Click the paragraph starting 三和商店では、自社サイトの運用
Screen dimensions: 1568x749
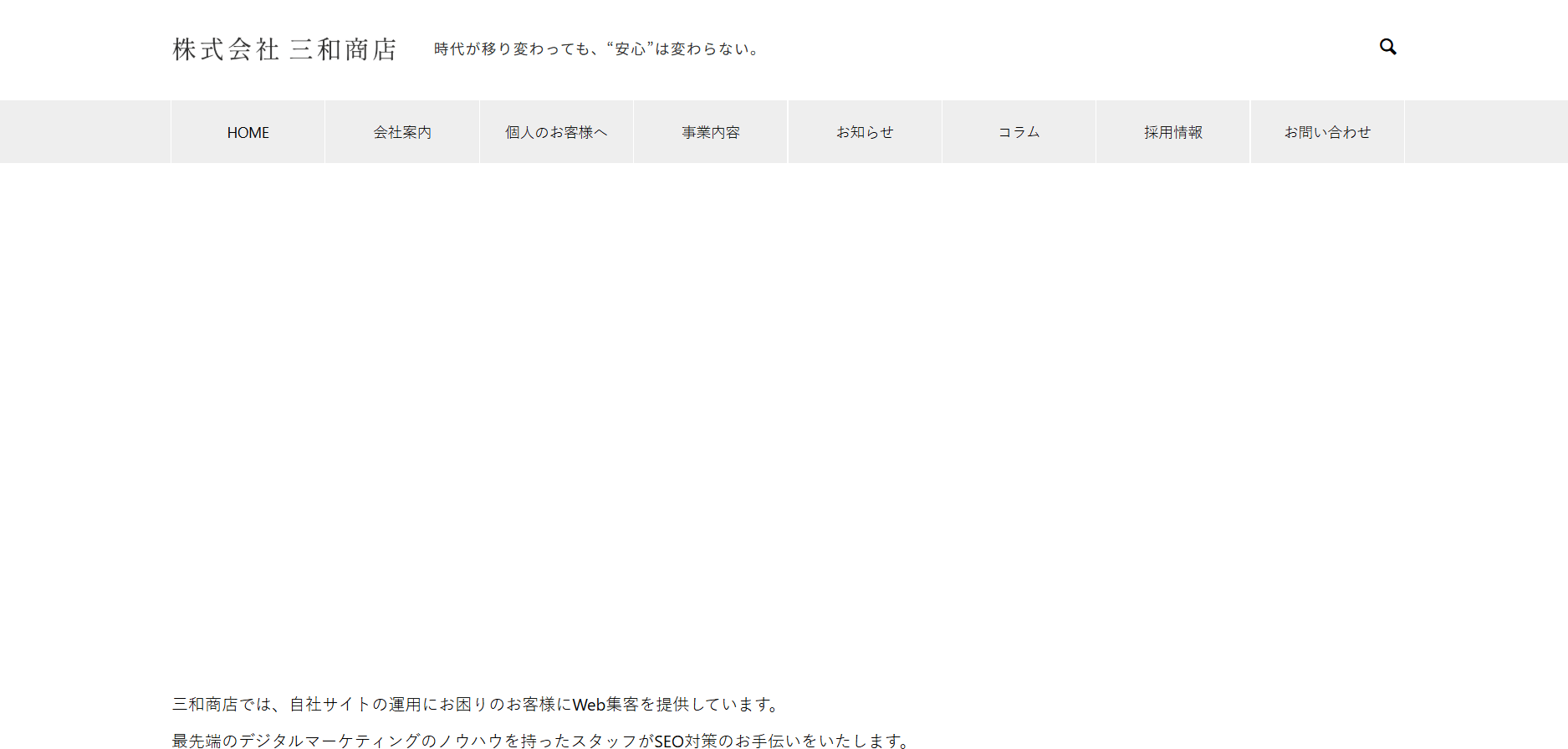coord(476,705)
